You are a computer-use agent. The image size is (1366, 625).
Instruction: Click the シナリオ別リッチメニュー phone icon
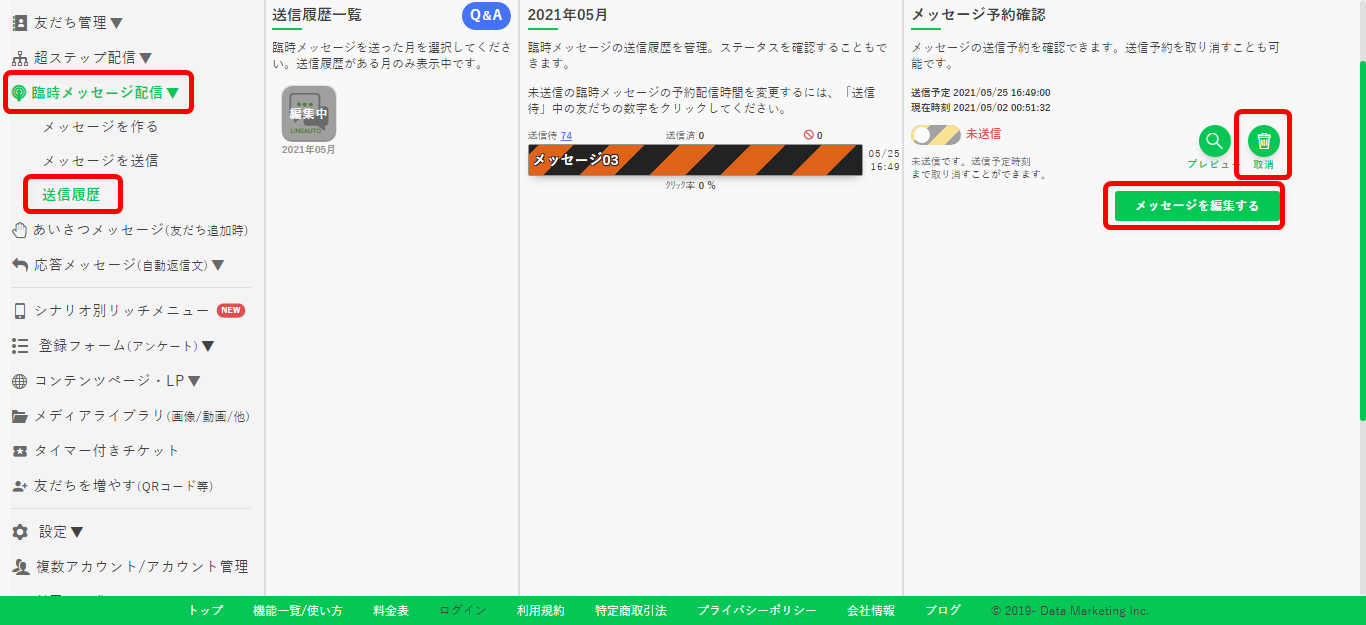18,310
